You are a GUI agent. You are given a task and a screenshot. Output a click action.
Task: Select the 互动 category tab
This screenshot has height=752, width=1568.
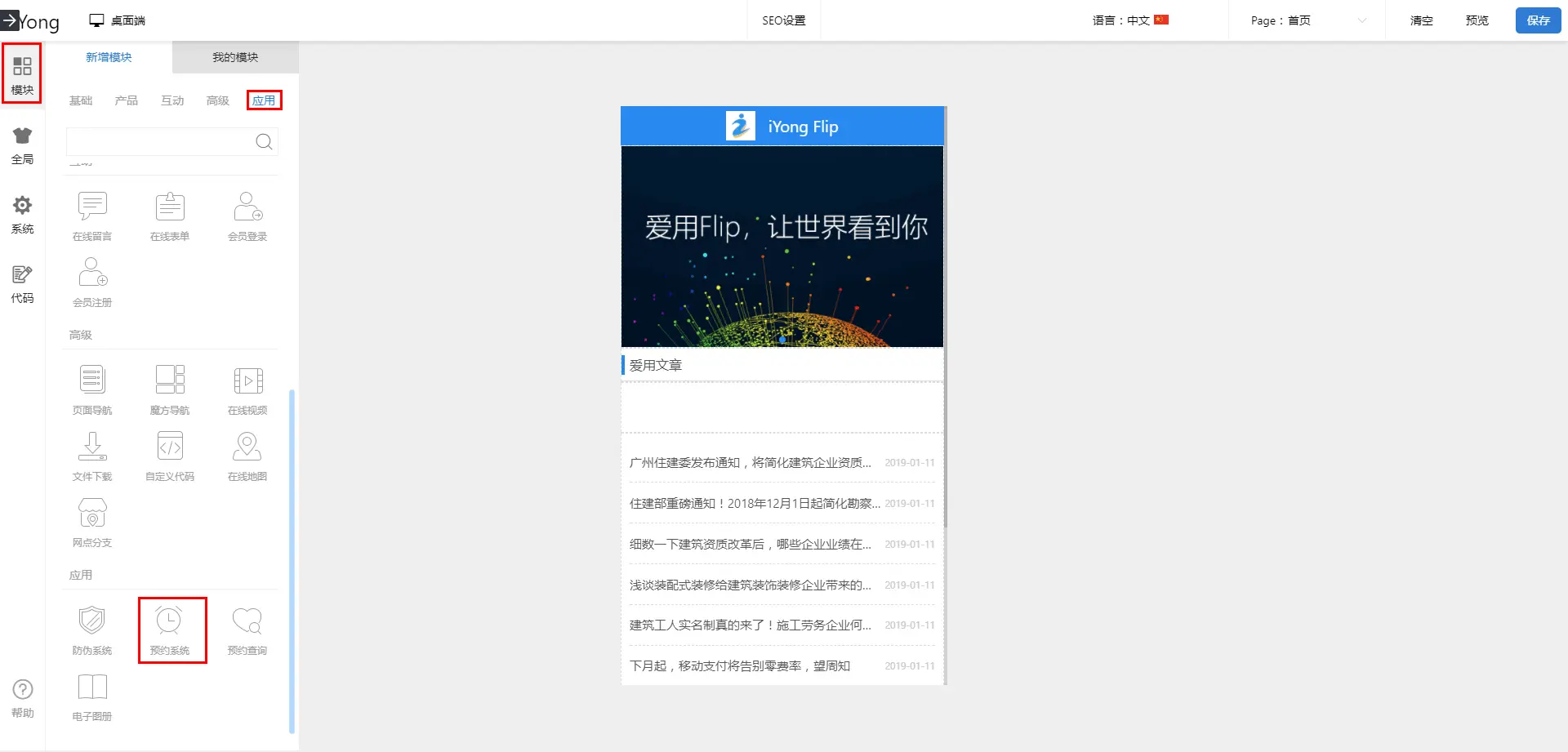(172, 100)
